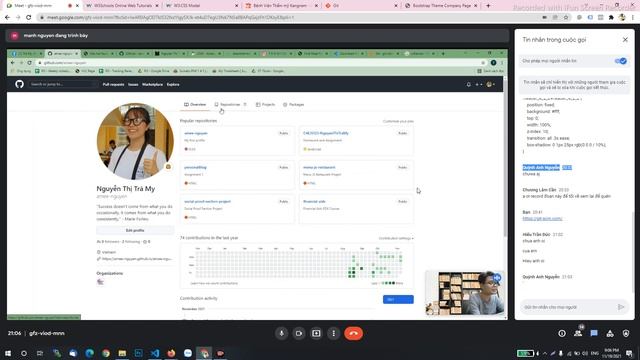Viewport: 640px width, 360px height.
Task: Click the organization avatar under Organizations
Action: [100, 282]
